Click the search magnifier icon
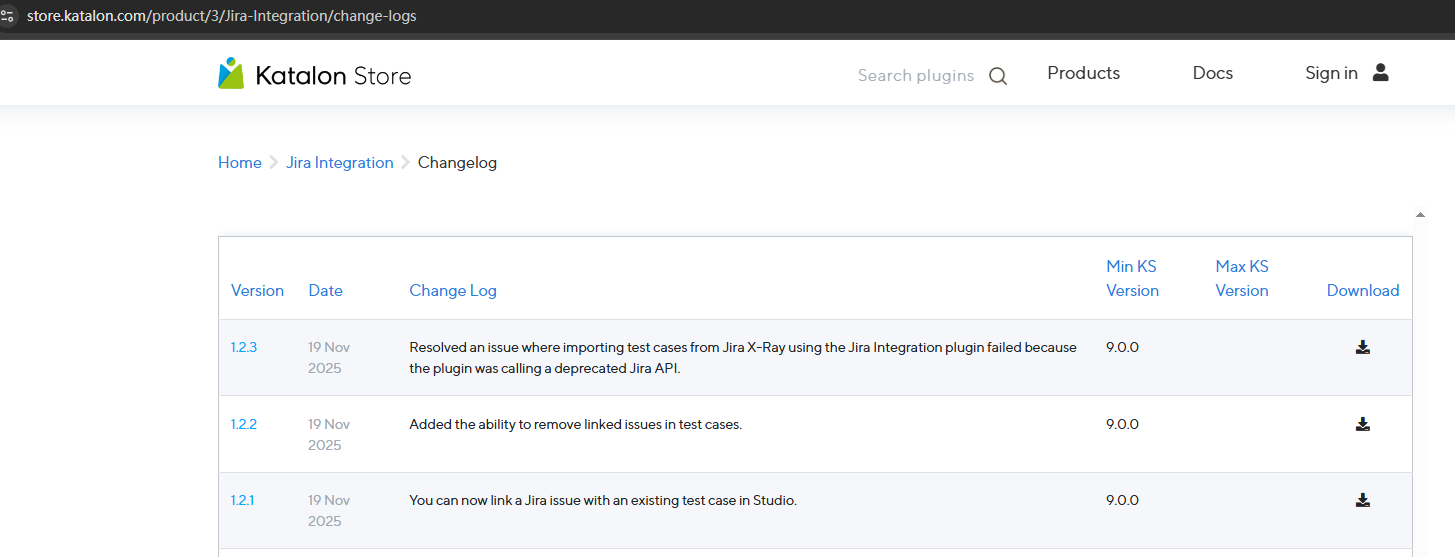The height and width of the screenshot is (557, 1455). point(998,76)
